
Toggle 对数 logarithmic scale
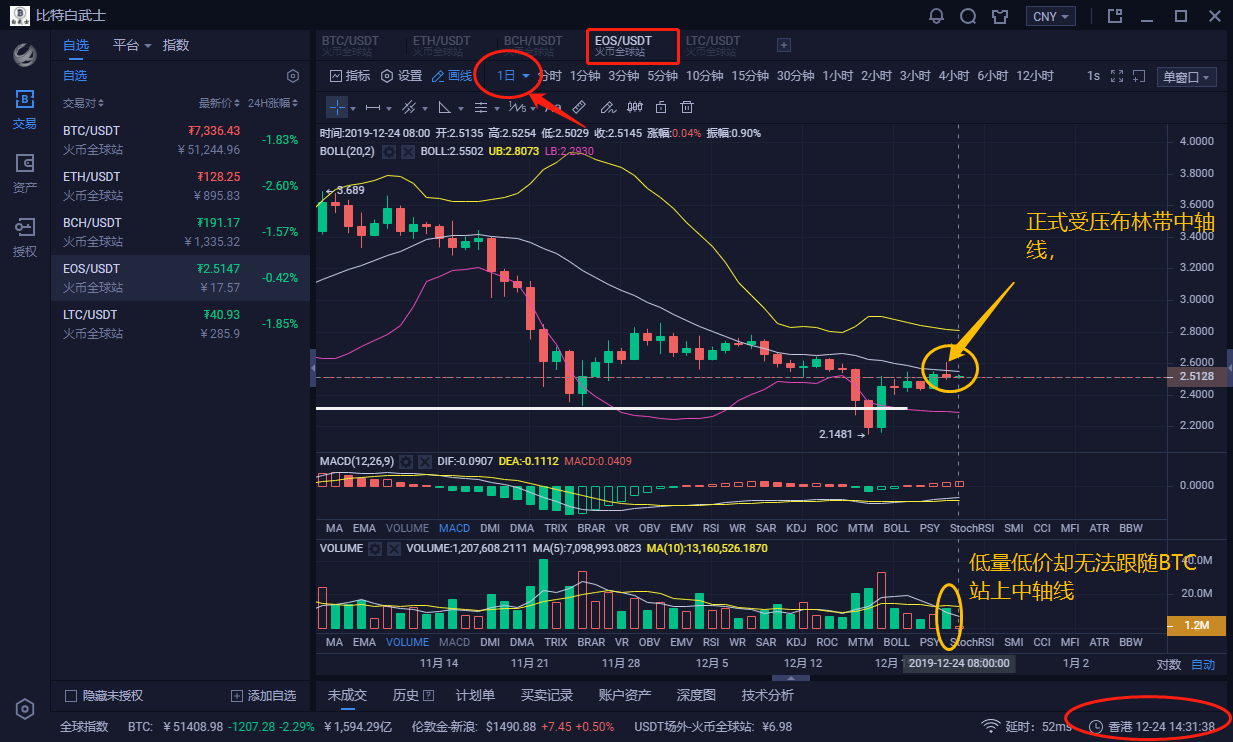1168,664
